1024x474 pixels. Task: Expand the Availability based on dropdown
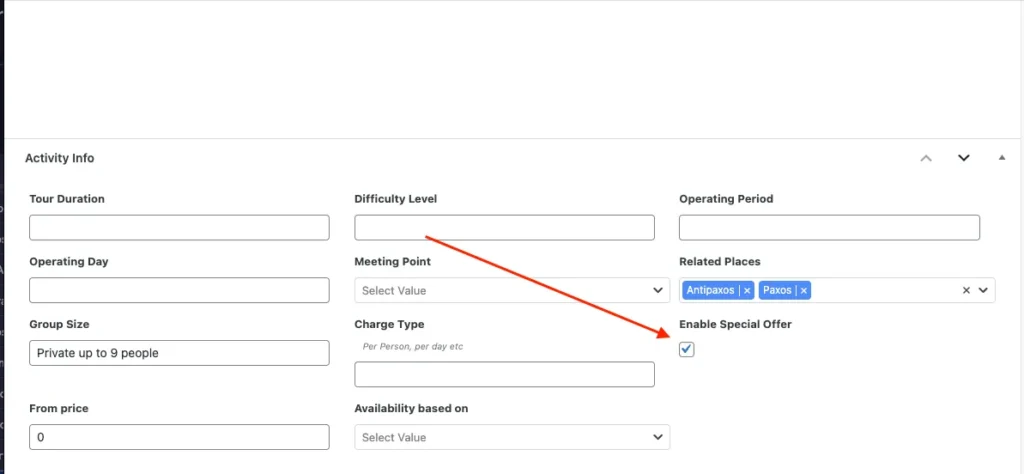pos(512,437)
